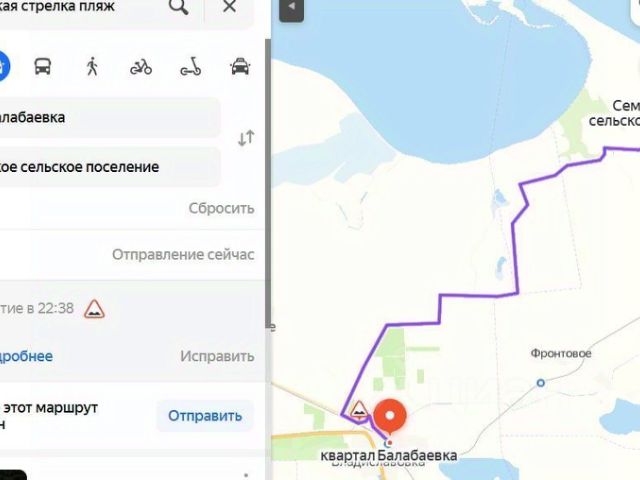Select the bus transit mode icon
This screenshot has height=480, width=640.
pyautogui.click(x=43, y=67)
